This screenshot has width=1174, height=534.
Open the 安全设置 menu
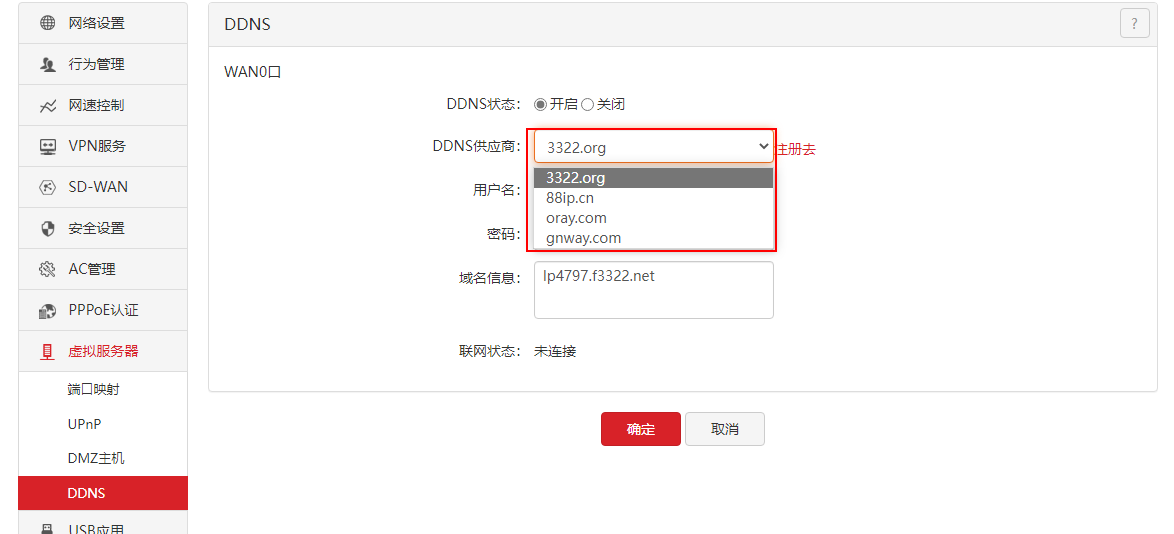point(103,228)
